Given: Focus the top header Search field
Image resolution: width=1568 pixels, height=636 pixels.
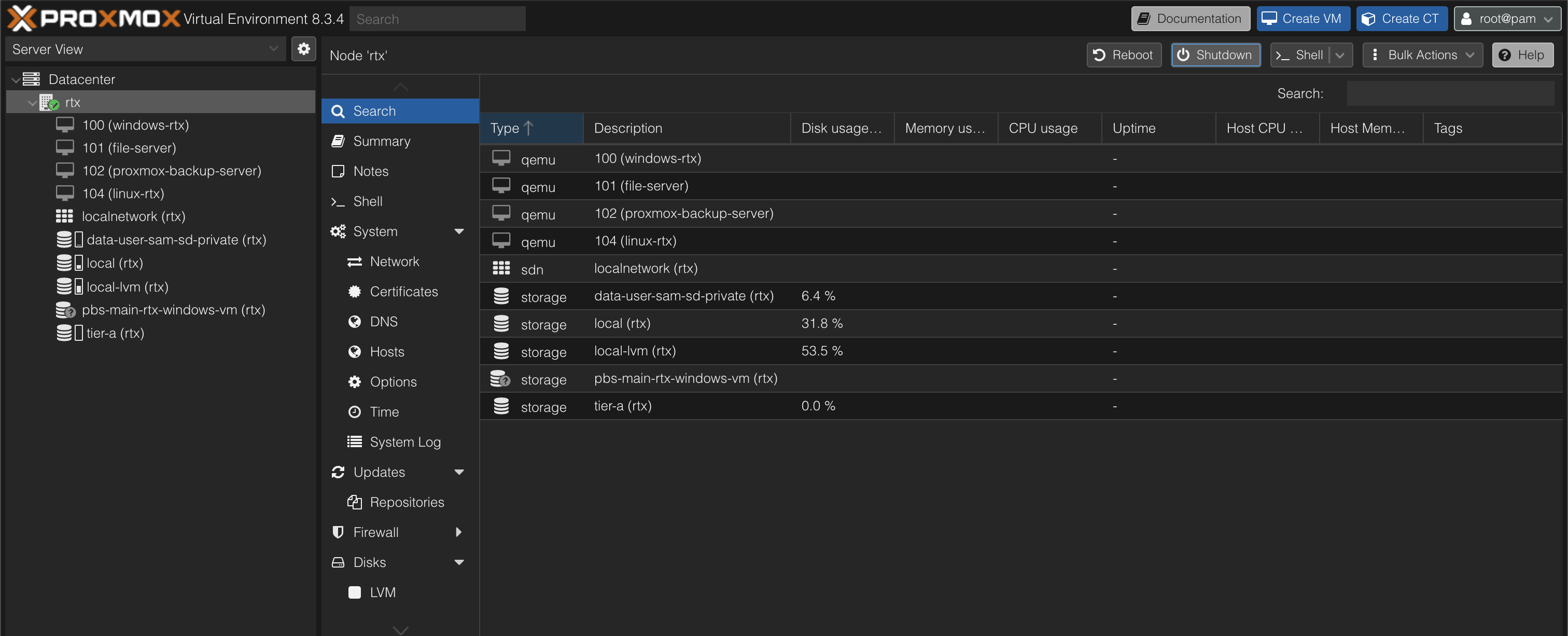Looking at the screenshot, I should (x=437, y=19).
